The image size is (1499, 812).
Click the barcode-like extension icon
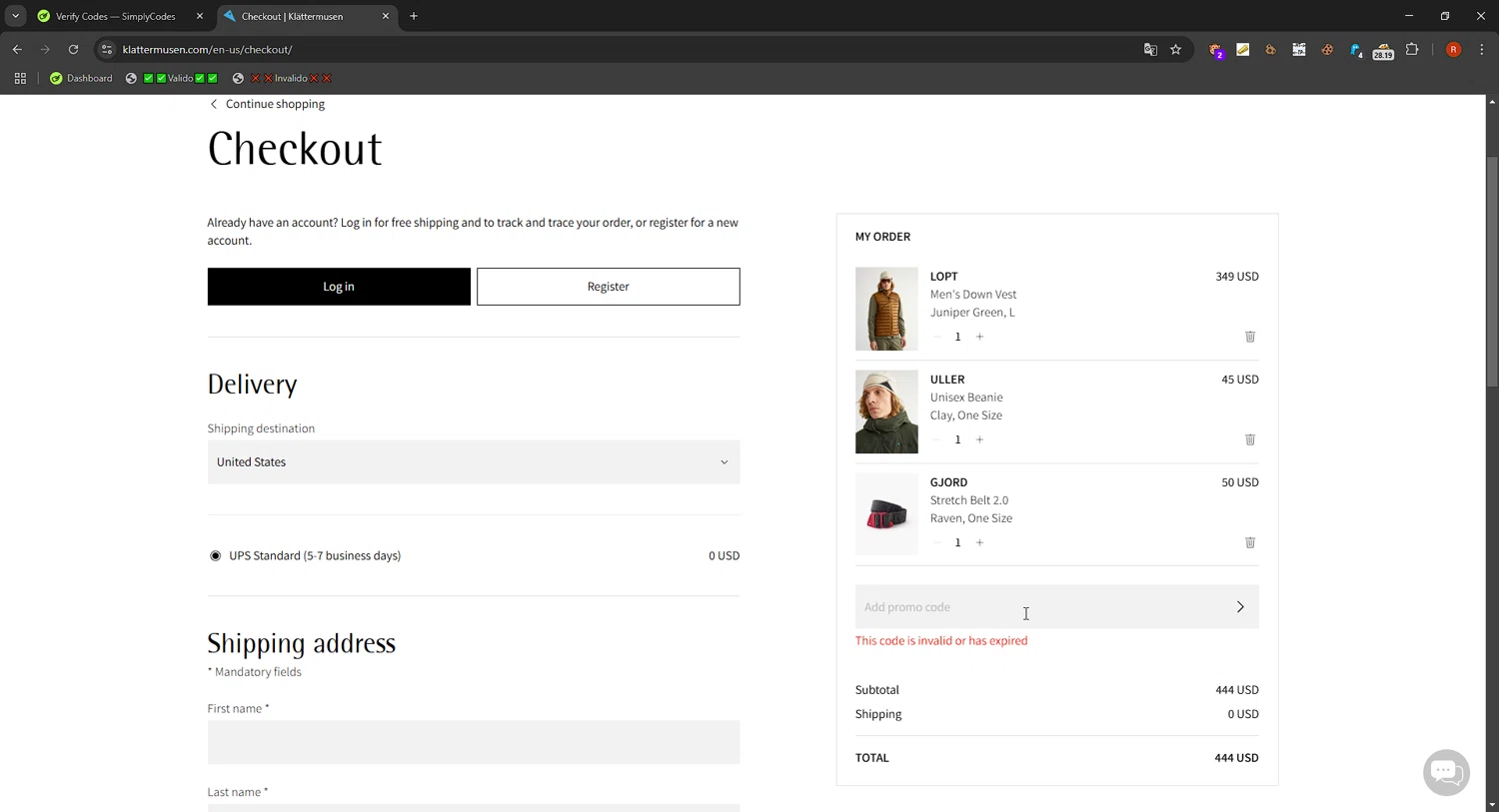(x=1299, y=49)
